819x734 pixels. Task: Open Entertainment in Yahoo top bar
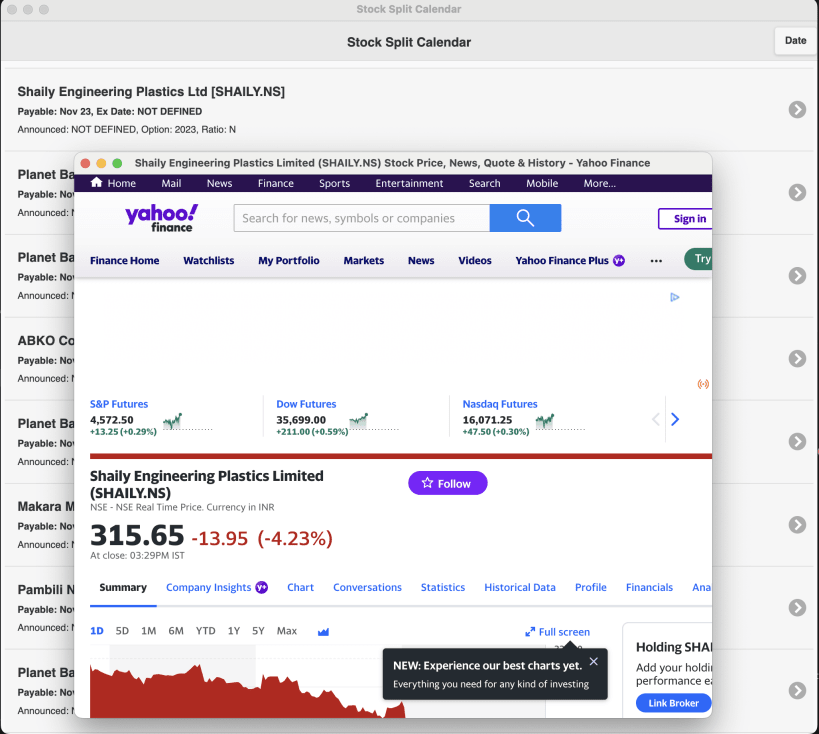point(409,183)
